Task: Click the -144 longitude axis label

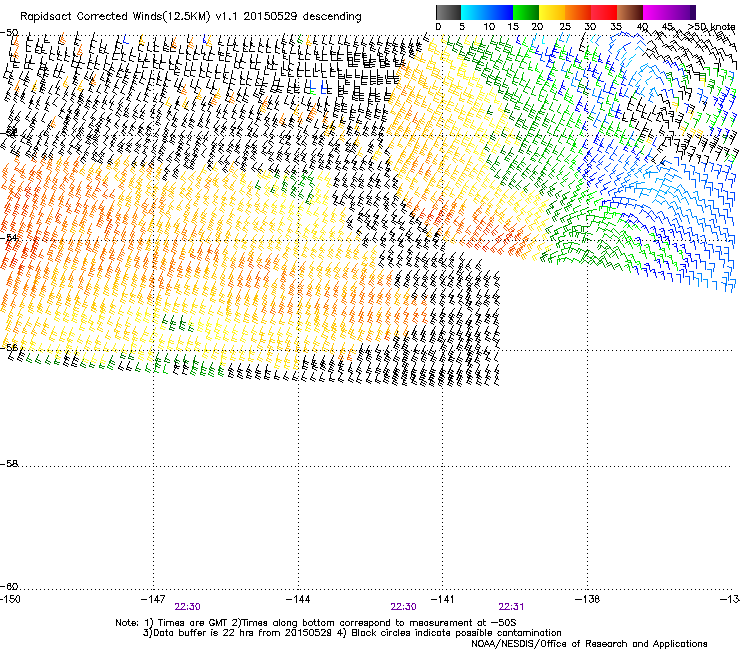Action: [x=298, y=599]
